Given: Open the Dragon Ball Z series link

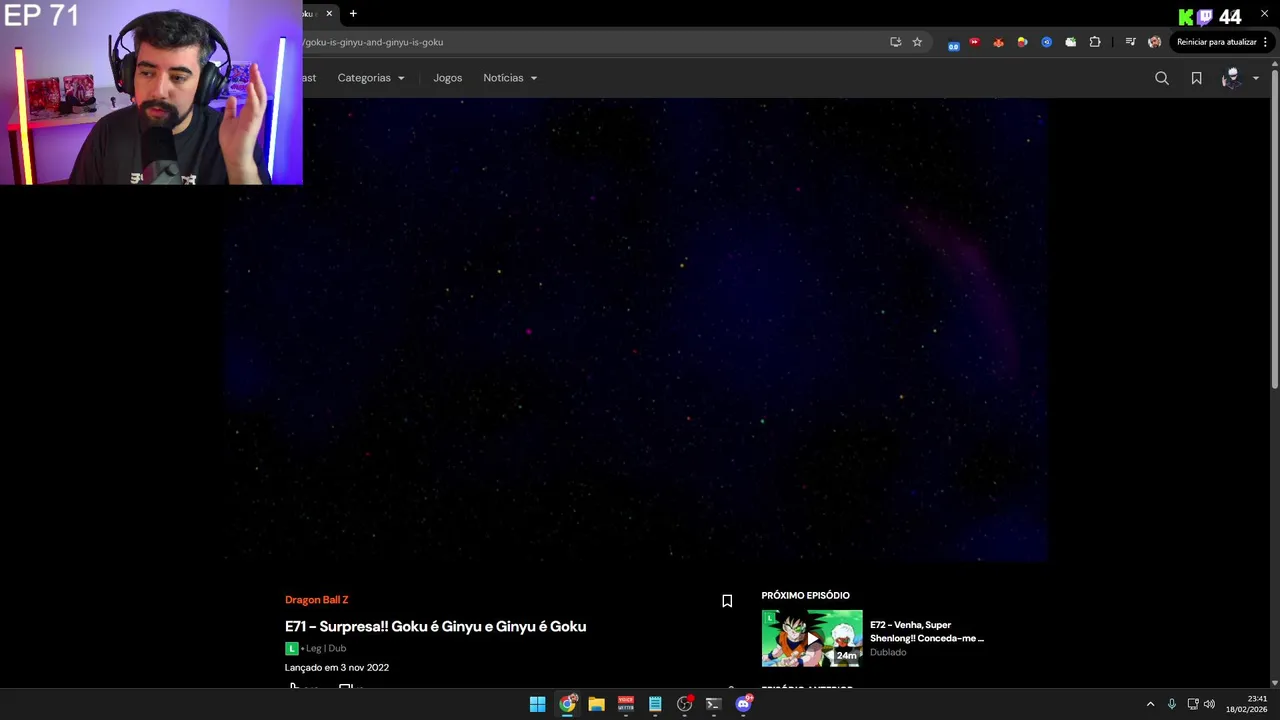Looking at the screenshot, I should 316,600.
